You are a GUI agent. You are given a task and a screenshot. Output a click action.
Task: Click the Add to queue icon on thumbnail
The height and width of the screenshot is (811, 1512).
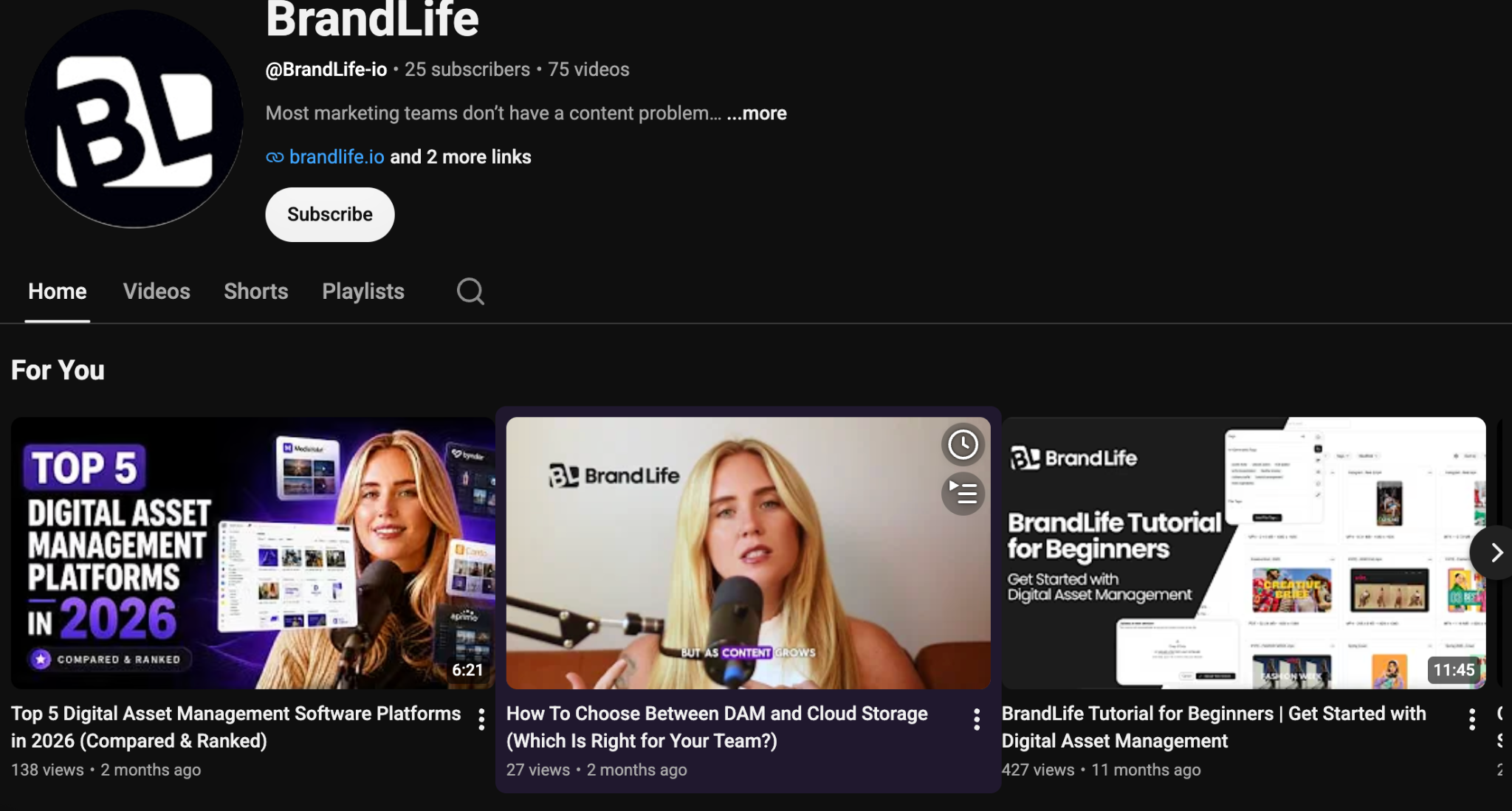tap(963, 493)
